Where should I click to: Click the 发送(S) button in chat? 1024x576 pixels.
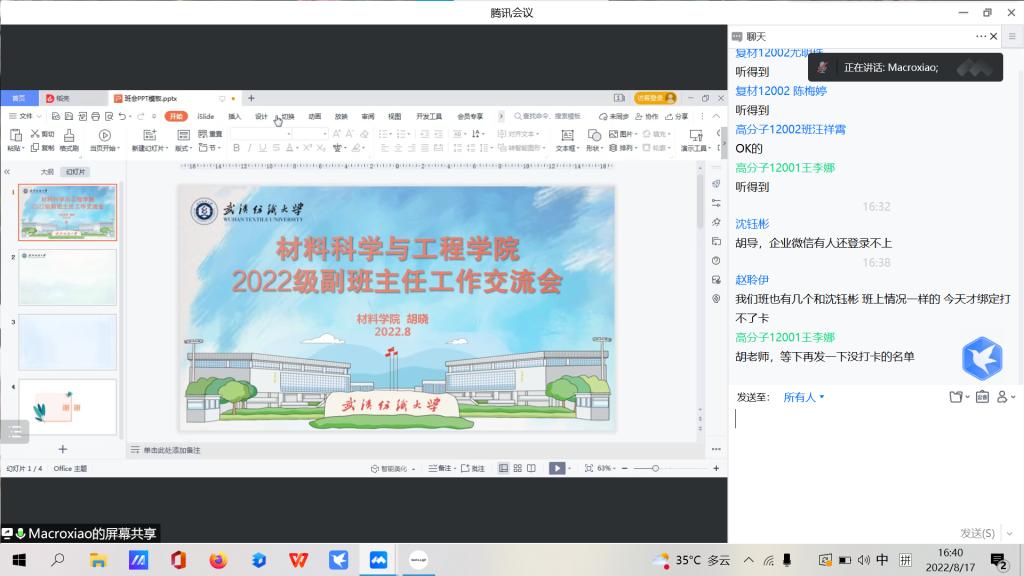tap(977, 533)
